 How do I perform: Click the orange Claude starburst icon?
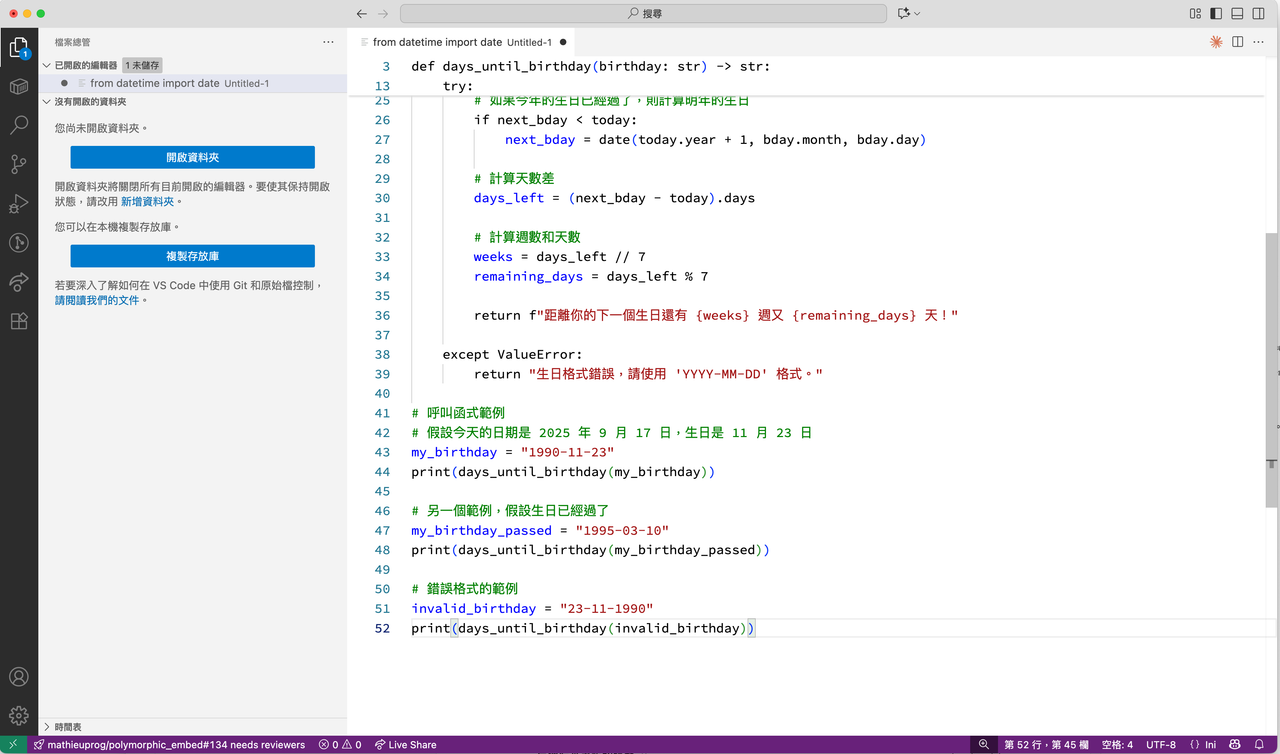click(1216, 42)
